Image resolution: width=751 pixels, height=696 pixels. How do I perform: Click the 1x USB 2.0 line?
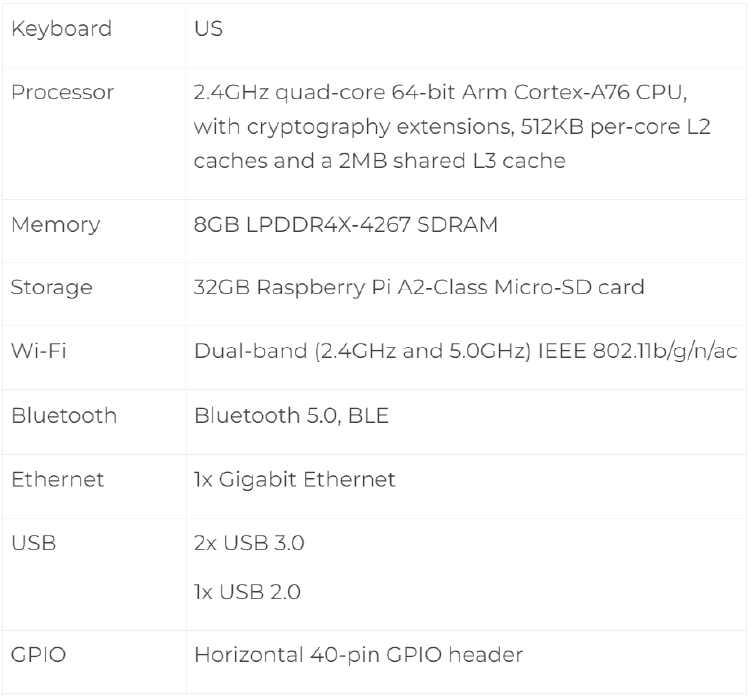click(x=247, y=591)
